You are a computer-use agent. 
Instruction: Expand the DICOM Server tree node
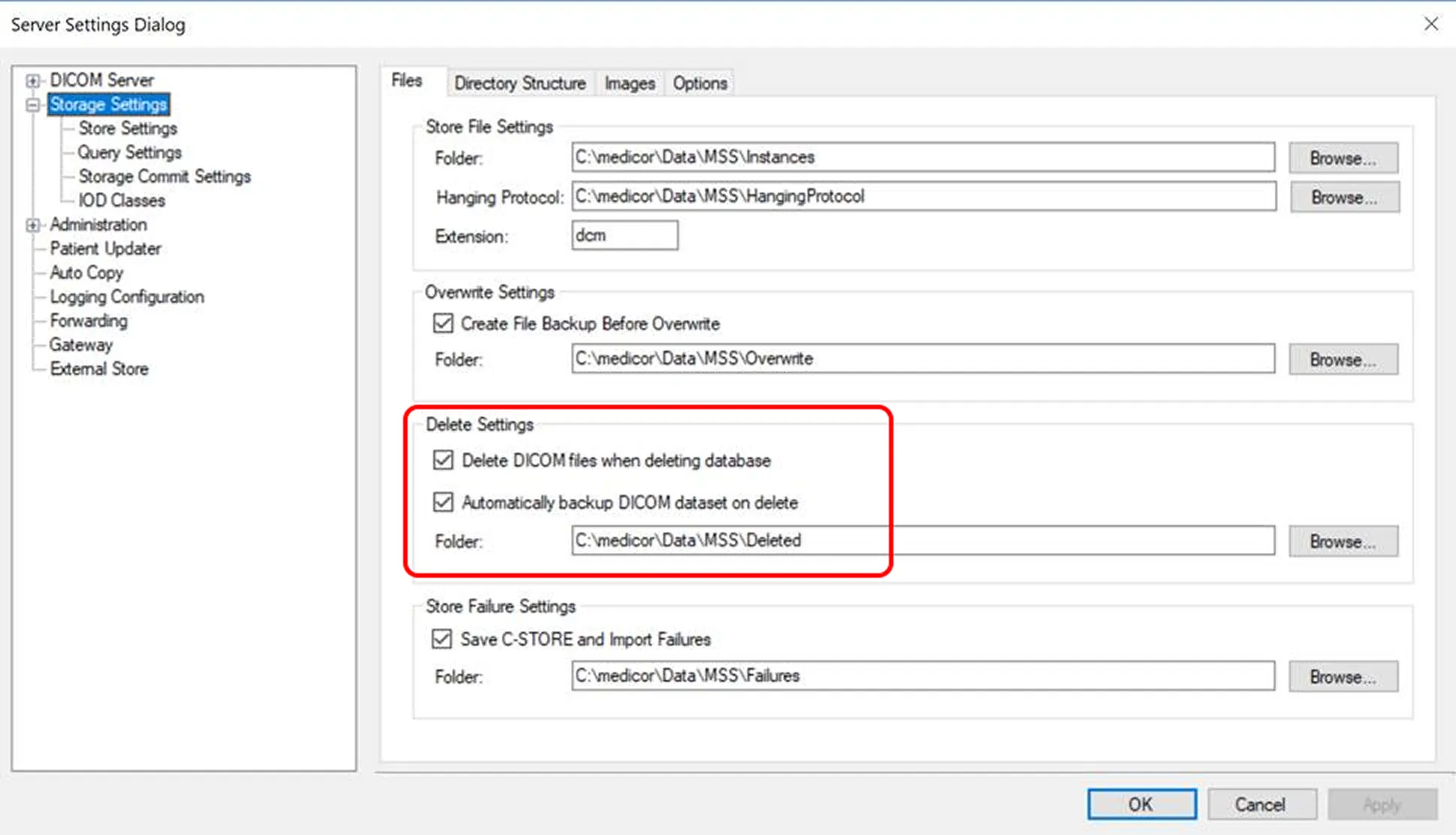[x=32, y=80]
